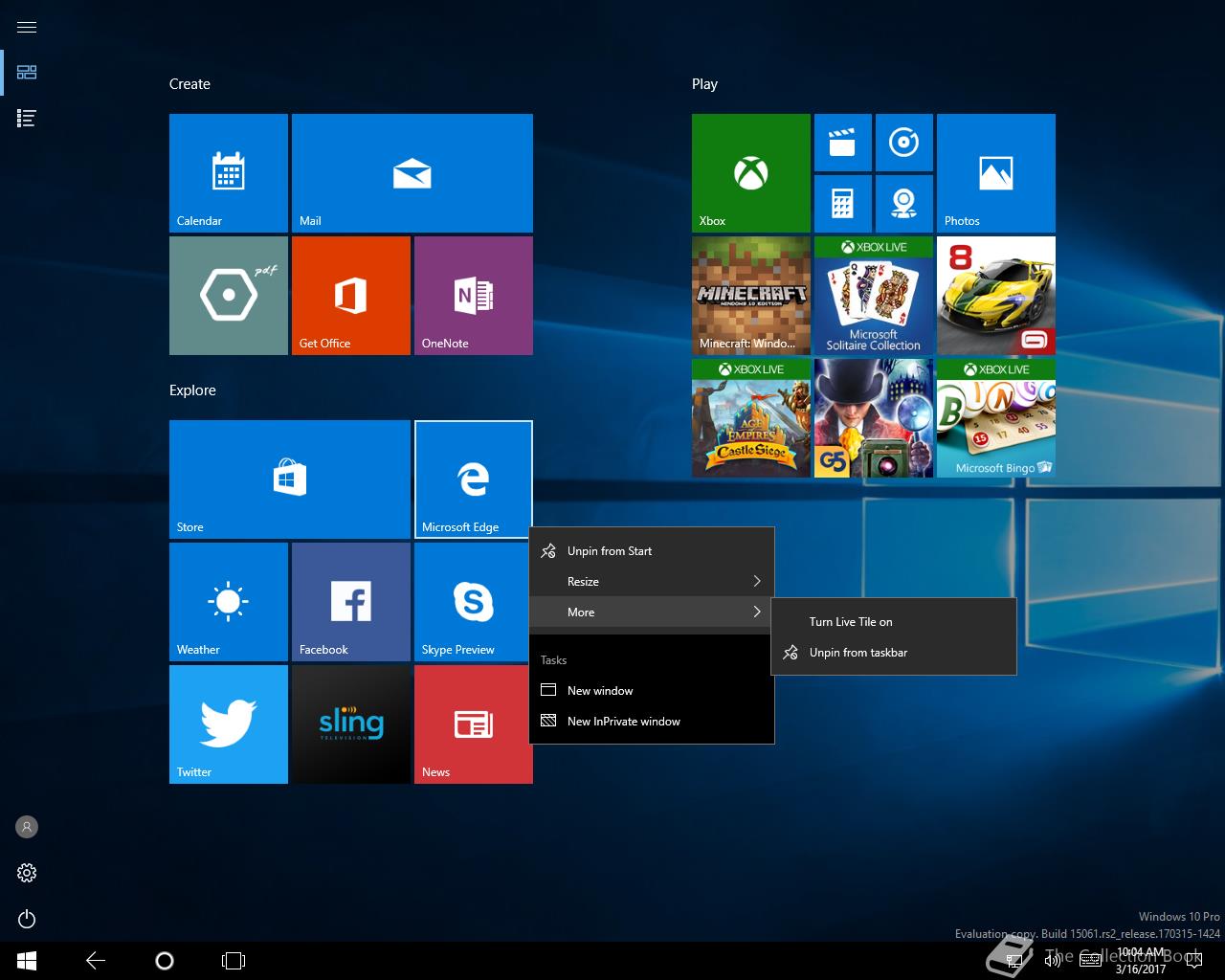Open Age of Empires Castle Siege tile
The image size is (1225, 980).
(751, 418)
